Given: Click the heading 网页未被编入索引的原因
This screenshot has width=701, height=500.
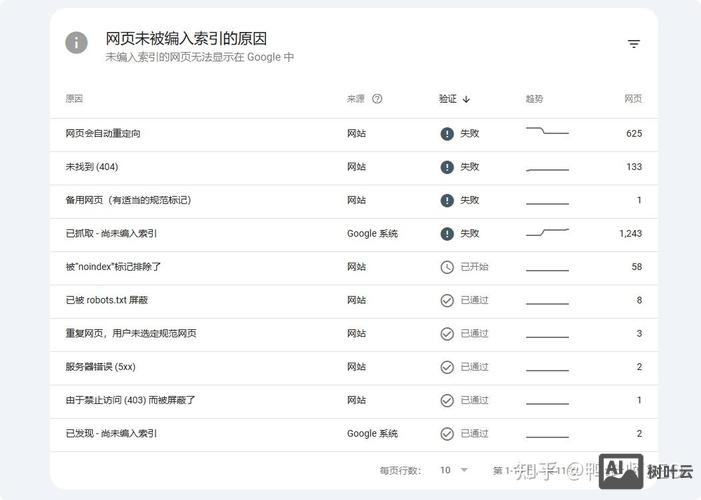Looking at the screenshot, I should pos(186,38).
